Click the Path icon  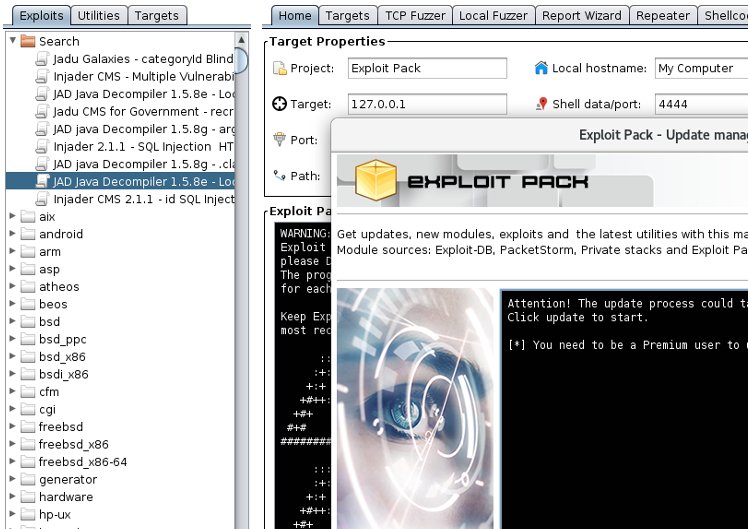click(x=280, y=176)
